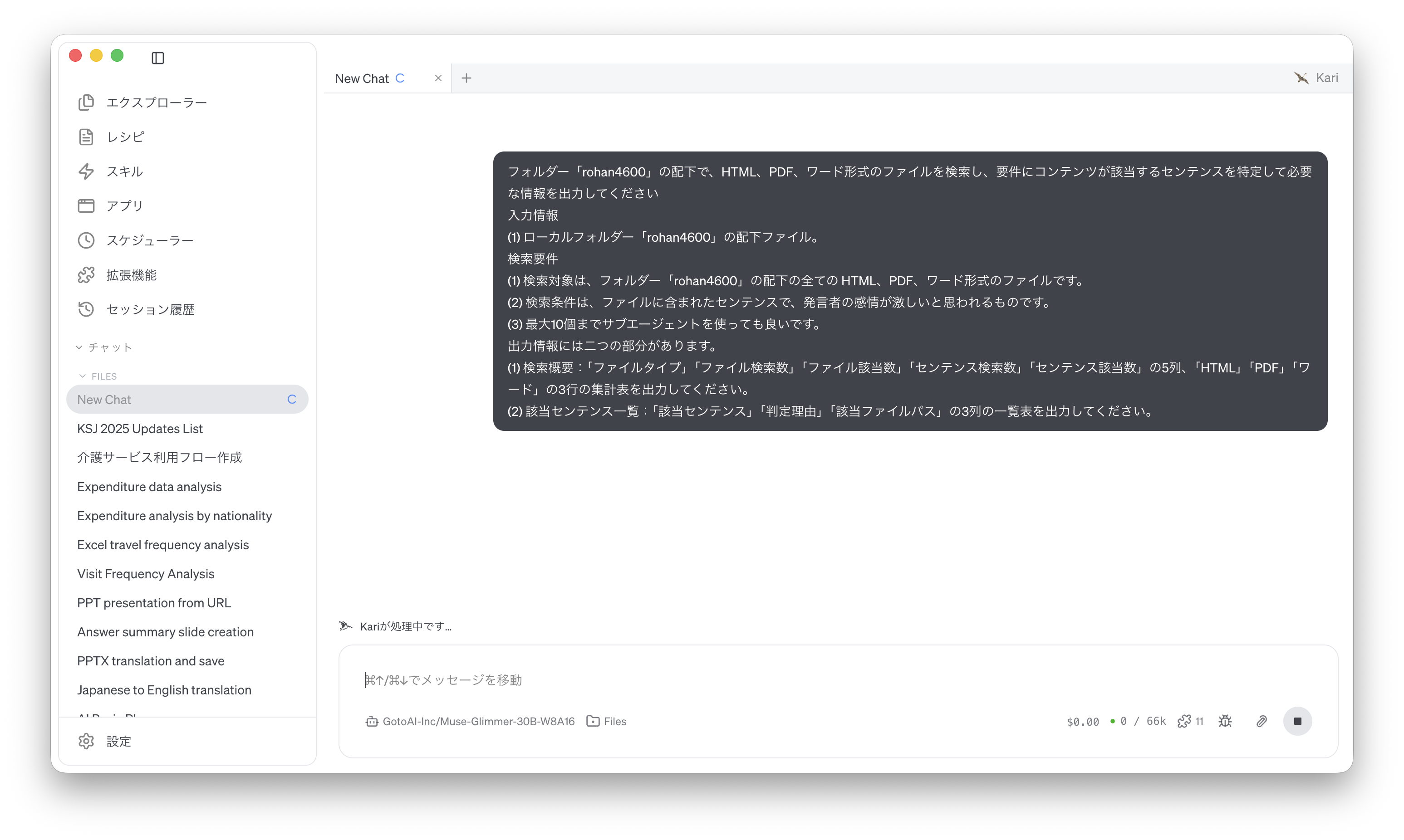Click the Kariが処理中です status text
1404x840 pixels.
pyautogui.click(x=405, y=626)
